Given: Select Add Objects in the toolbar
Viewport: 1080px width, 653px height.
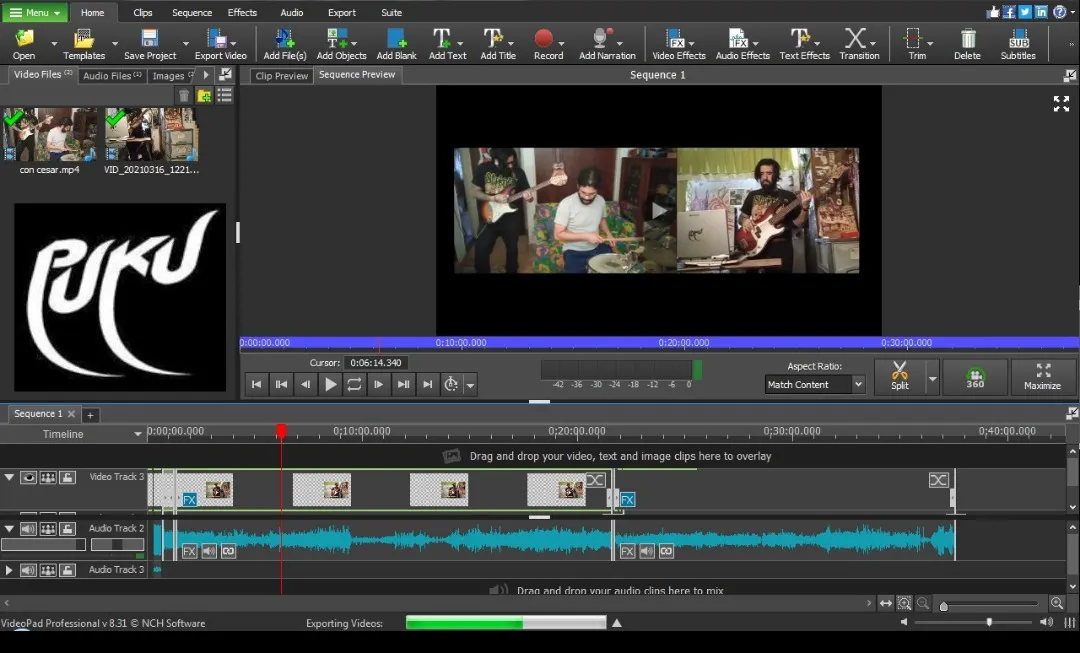Looking at the screenshot, I should tap(341, 43).
